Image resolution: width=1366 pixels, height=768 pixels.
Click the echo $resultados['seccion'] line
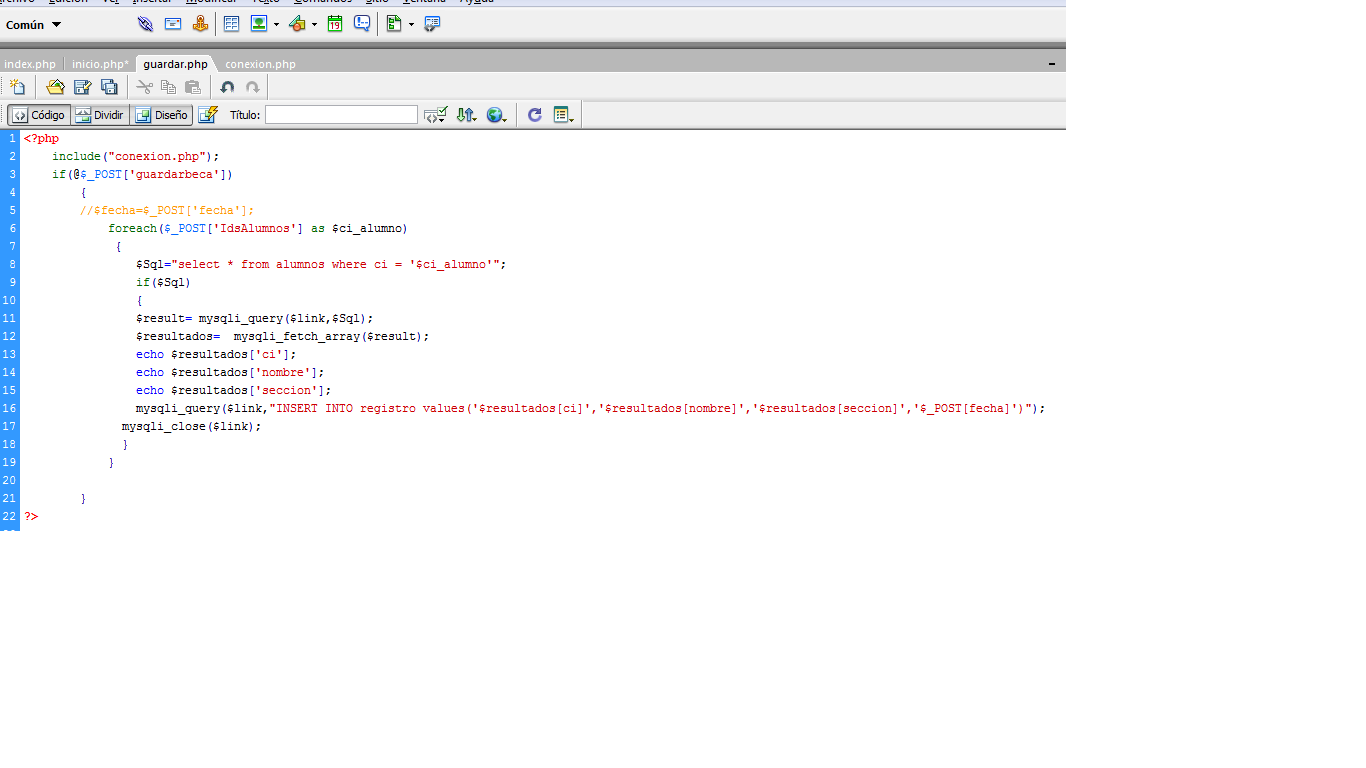pos(233,390)
